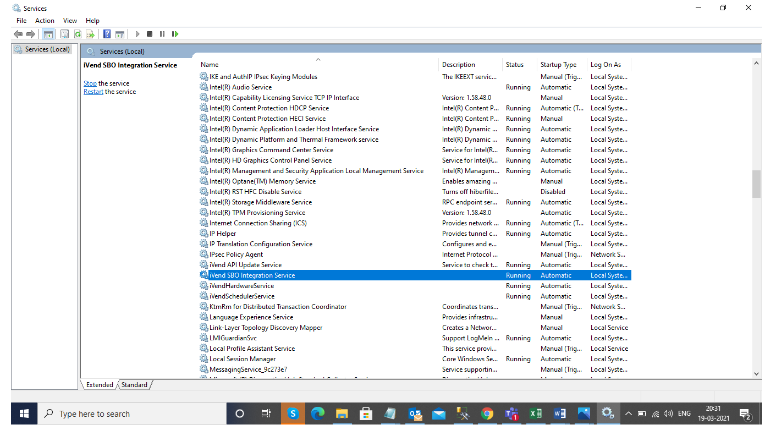The height and width of the screenshot is (425, 762).
Task: Select the LMIGuardianSvc service
Action: pos(415,338)
